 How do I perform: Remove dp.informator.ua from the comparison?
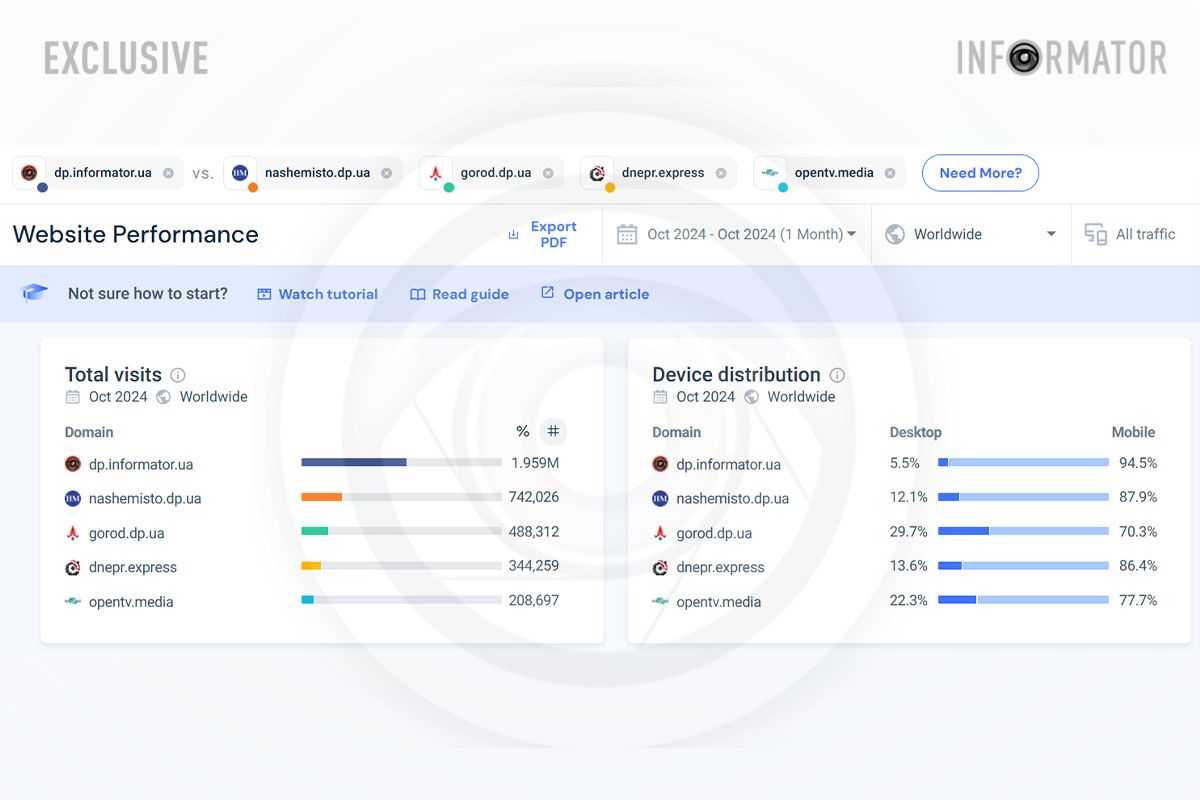click(168, 173)
